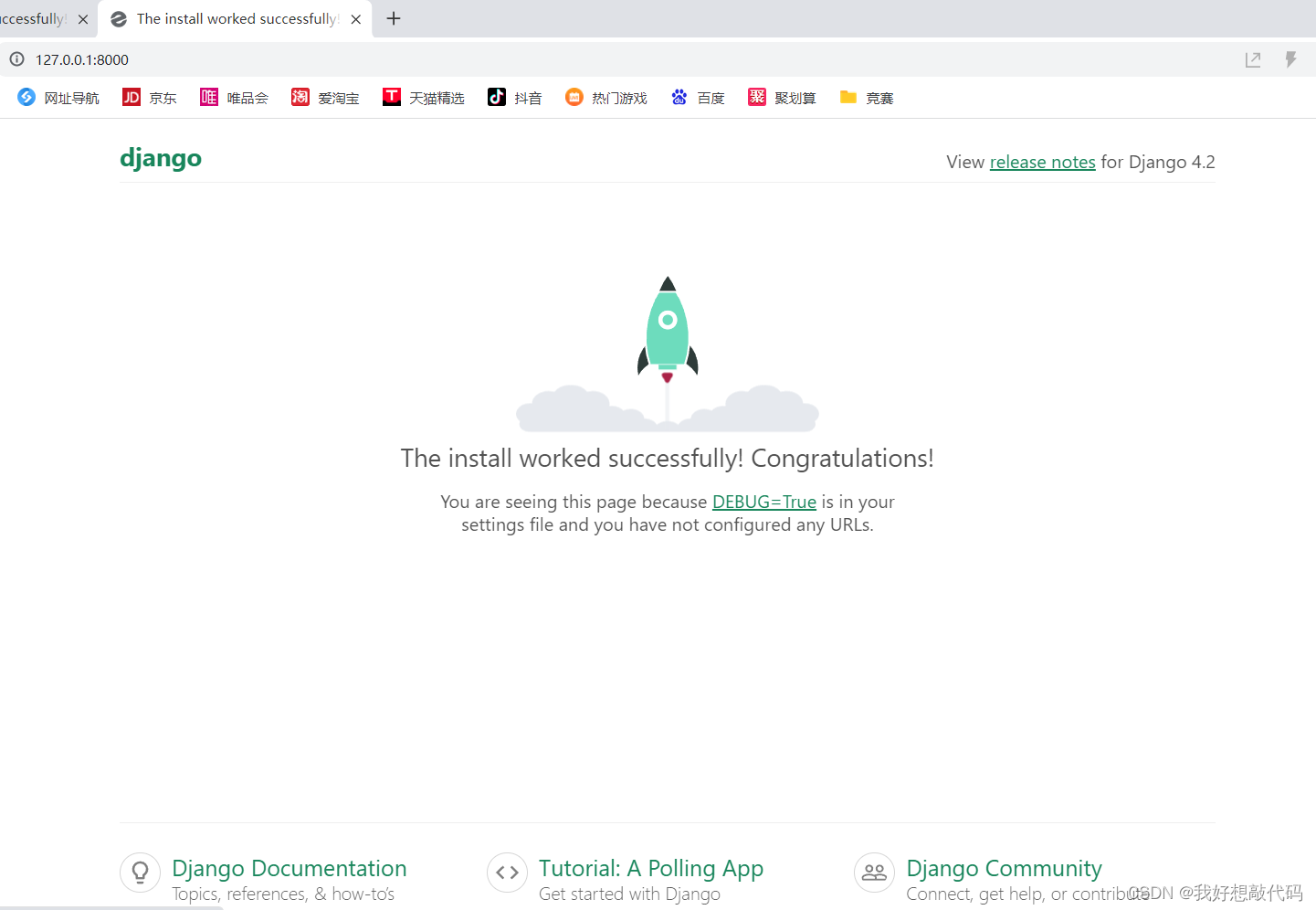Close the partially visible first tab
Screen dimensions: 1316x910
click(x=83, y=19)
